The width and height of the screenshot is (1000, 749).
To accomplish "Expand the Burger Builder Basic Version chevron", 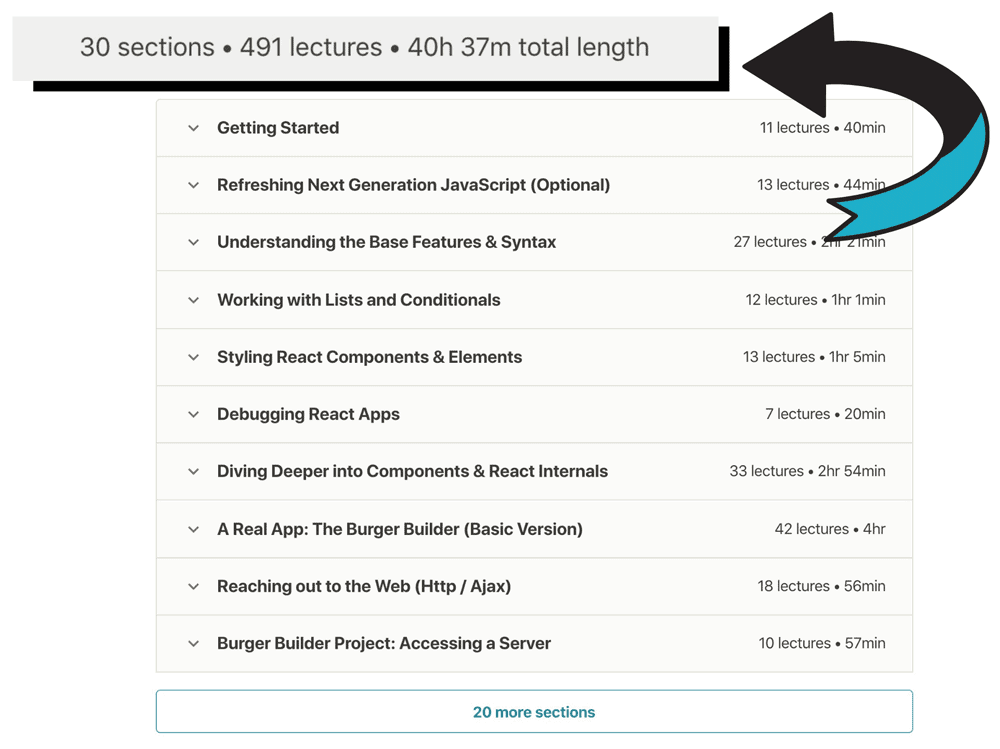I will click(x=193, y=529).
